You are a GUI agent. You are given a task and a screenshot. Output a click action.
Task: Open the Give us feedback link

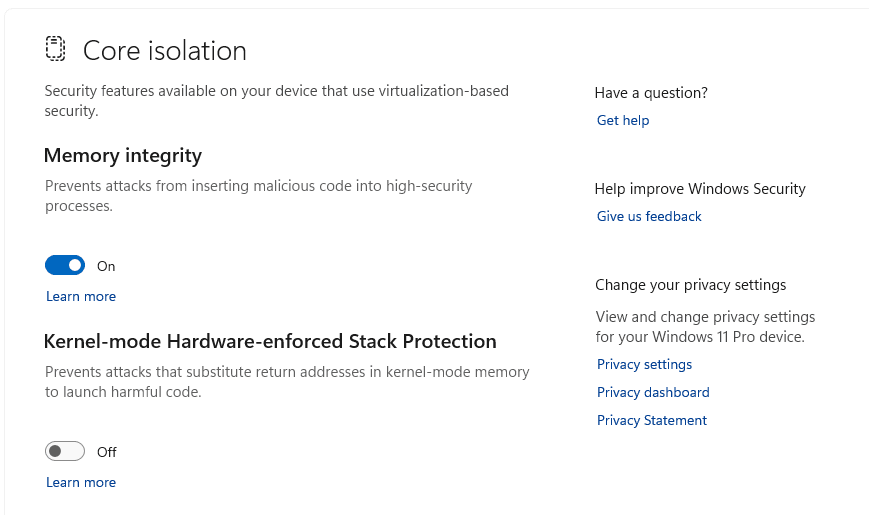pos(649,217)
